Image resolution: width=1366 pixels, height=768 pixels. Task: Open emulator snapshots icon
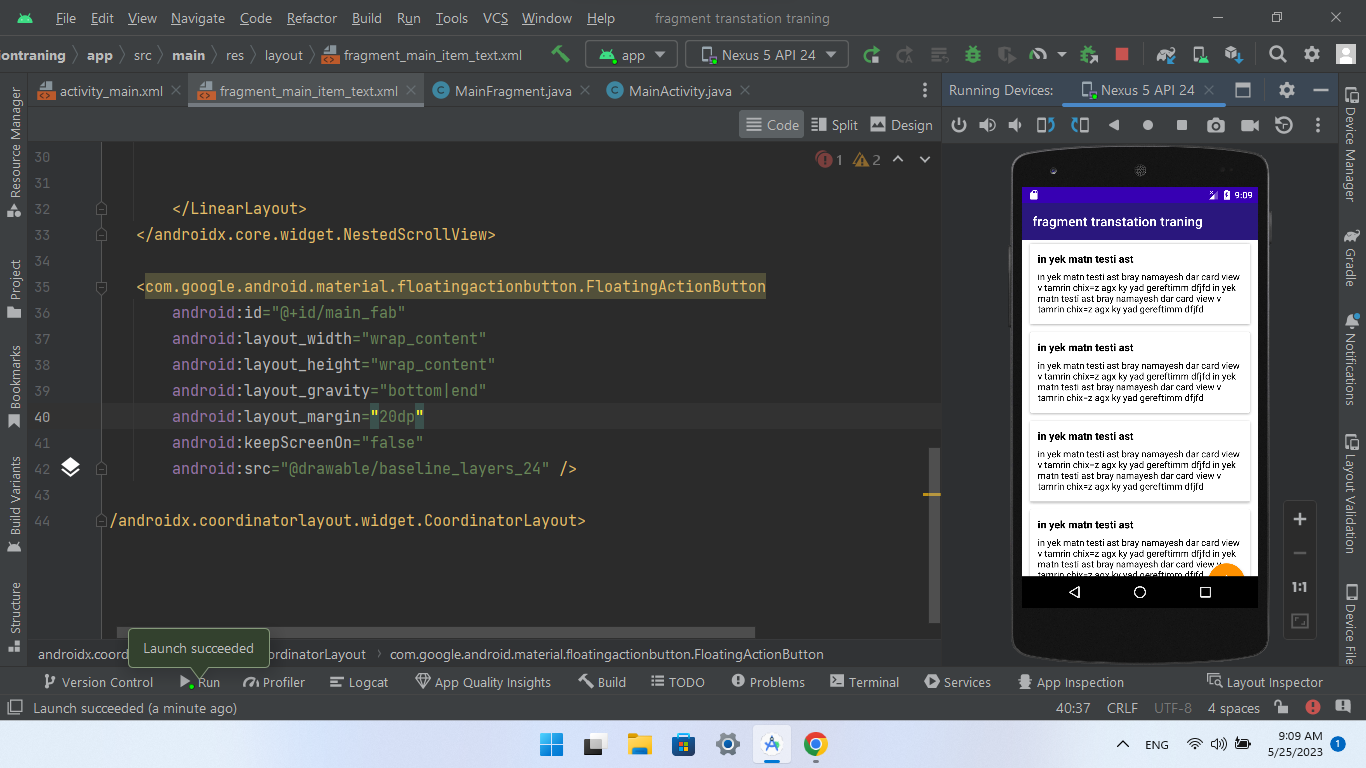(1284, 125)
